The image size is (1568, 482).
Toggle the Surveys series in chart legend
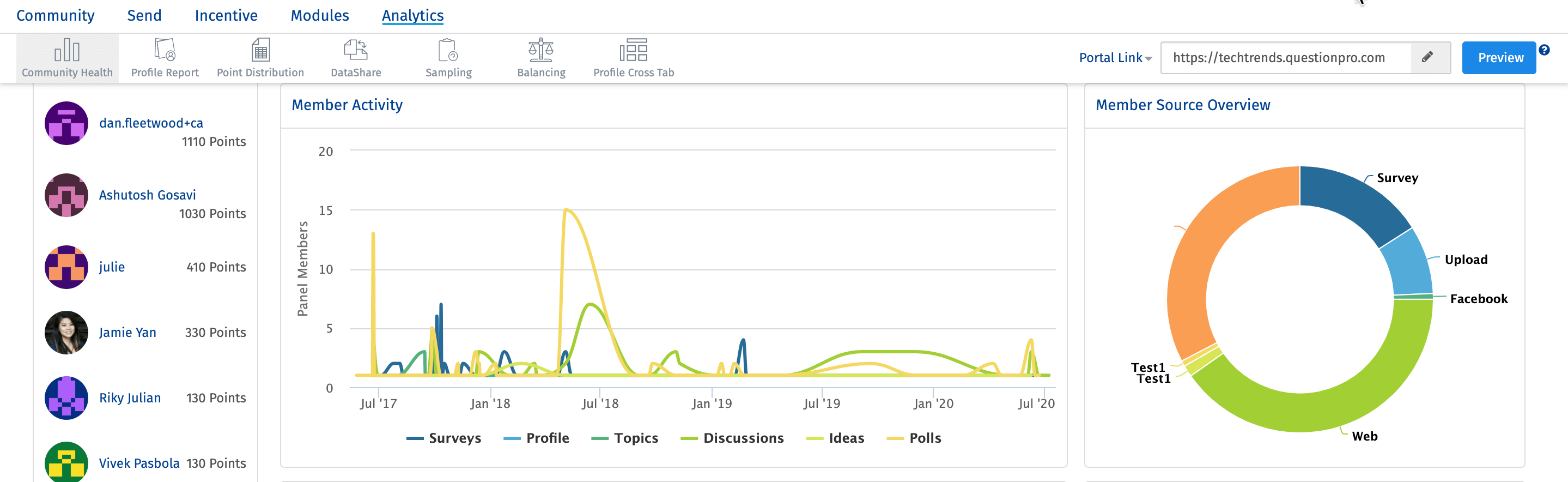(x=445, y=438)
